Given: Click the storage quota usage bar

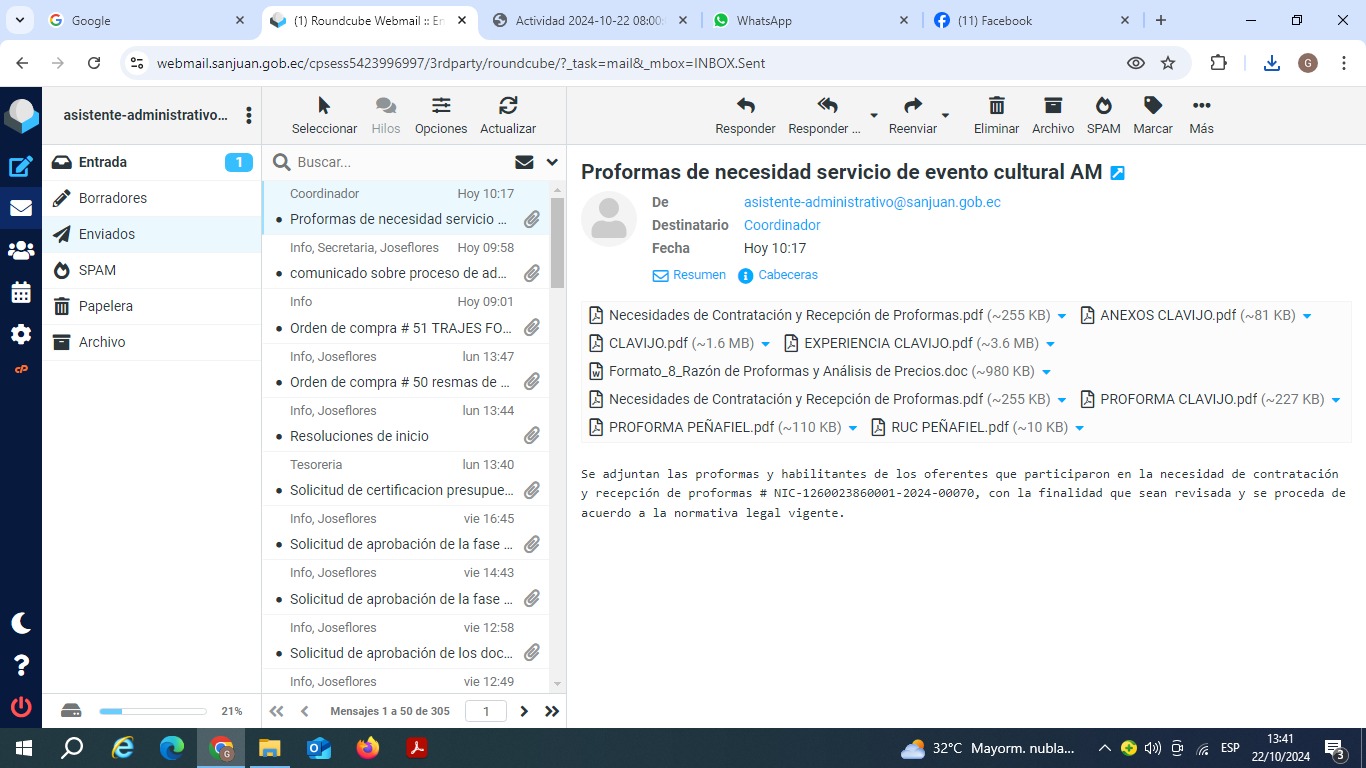Looking at the screenshot, I should point(152,711).
